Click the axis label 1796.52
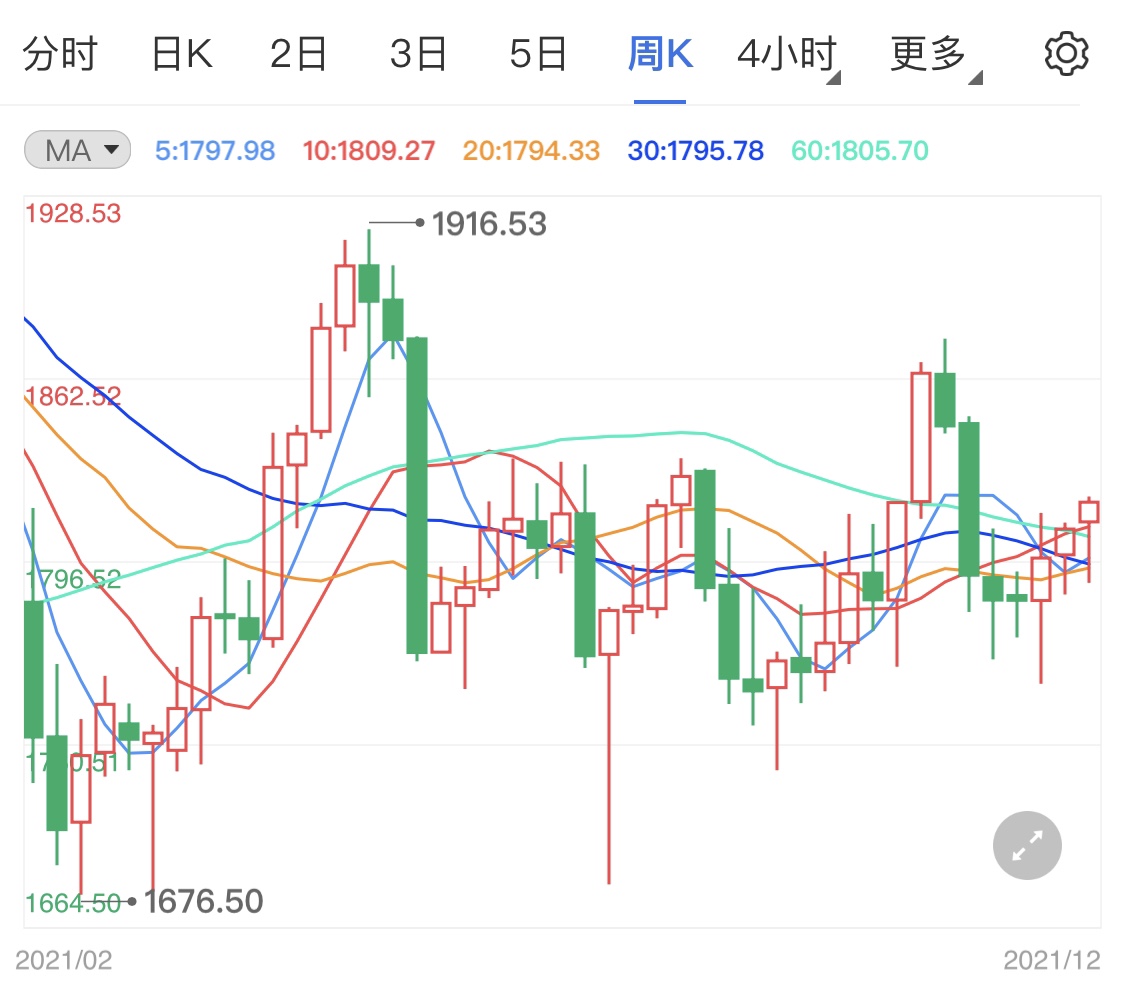 coord(75,578)
